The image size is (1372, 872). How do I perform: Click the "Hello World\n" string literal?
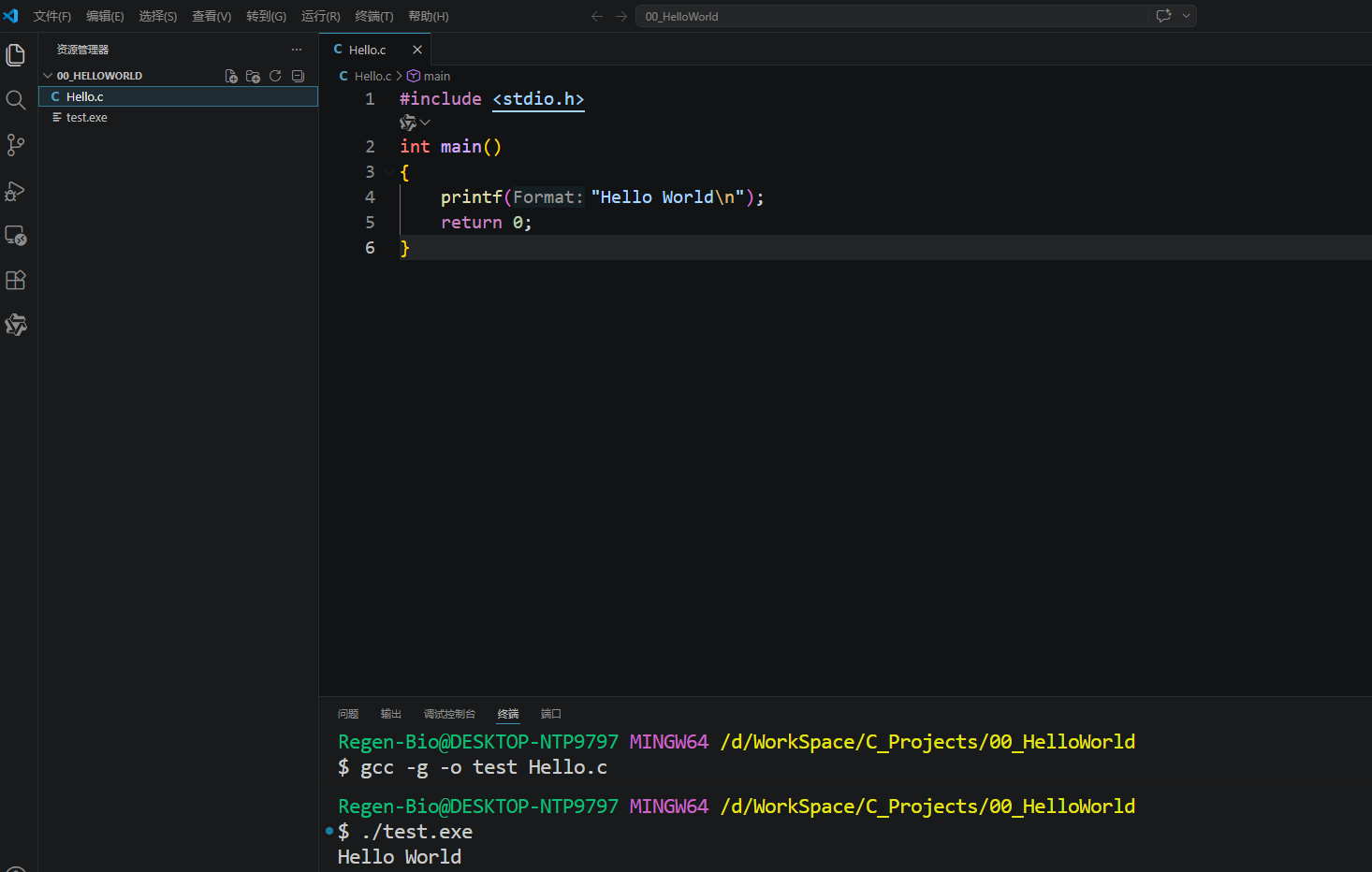(x=668, y=197)
